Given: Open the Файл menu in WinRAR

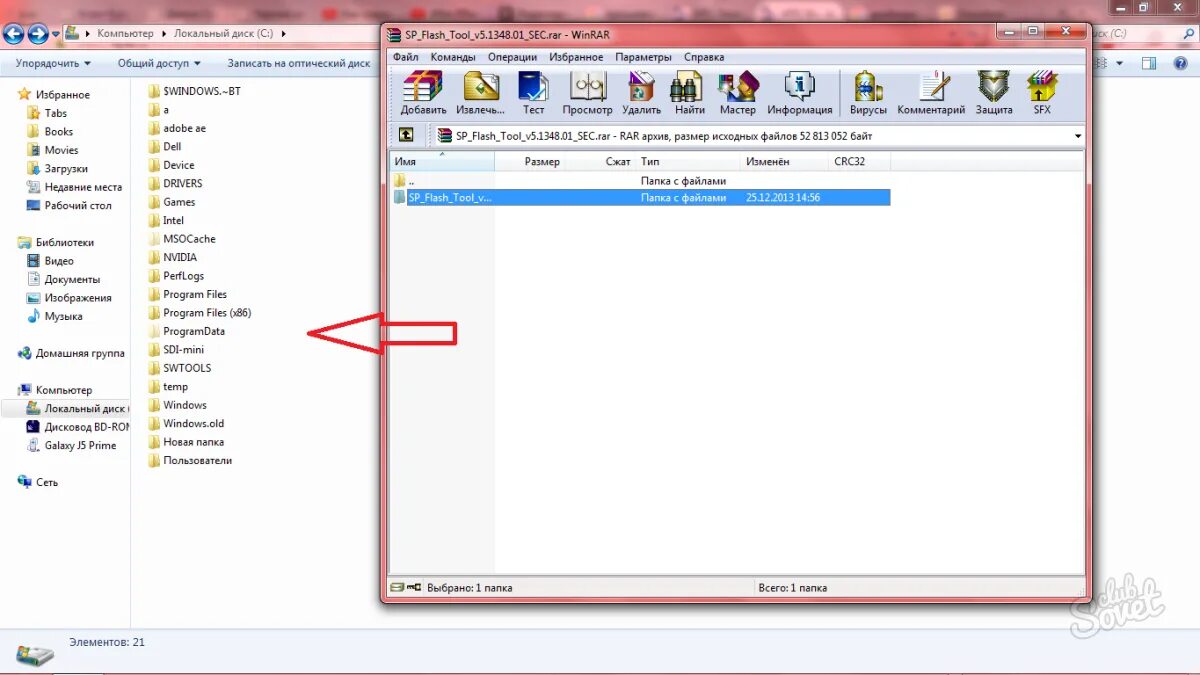Looking at the screenshot, I should (x=405, y=57).
